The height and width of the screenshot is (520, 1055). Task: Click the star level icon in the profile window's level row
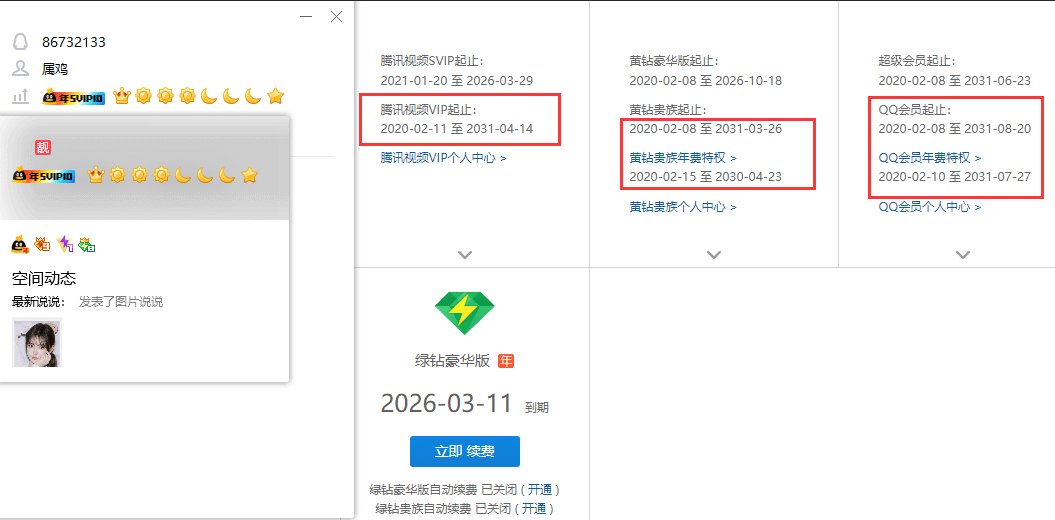(x=275, y=96)
